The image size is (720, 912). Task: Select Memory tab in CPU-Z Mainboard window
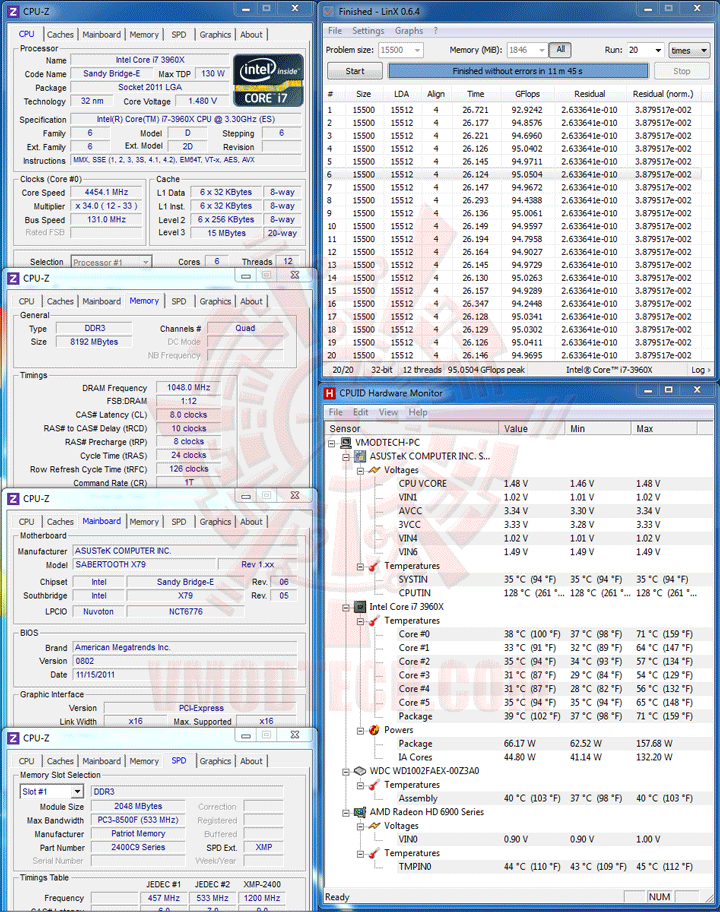point(144,522)
